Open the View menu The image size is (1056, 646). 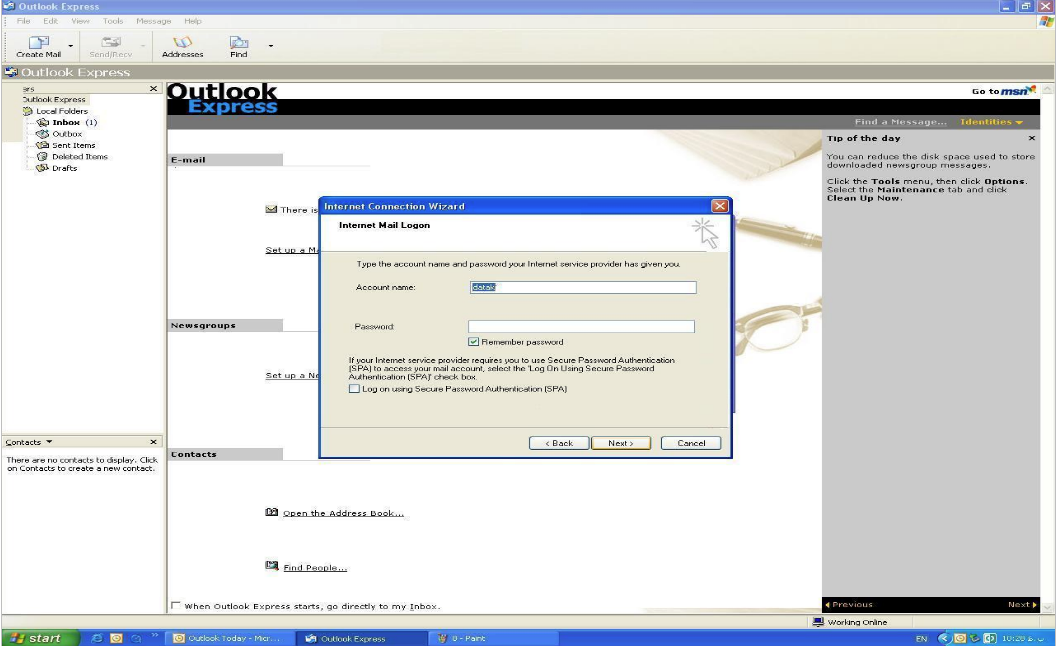click(80, 21)
